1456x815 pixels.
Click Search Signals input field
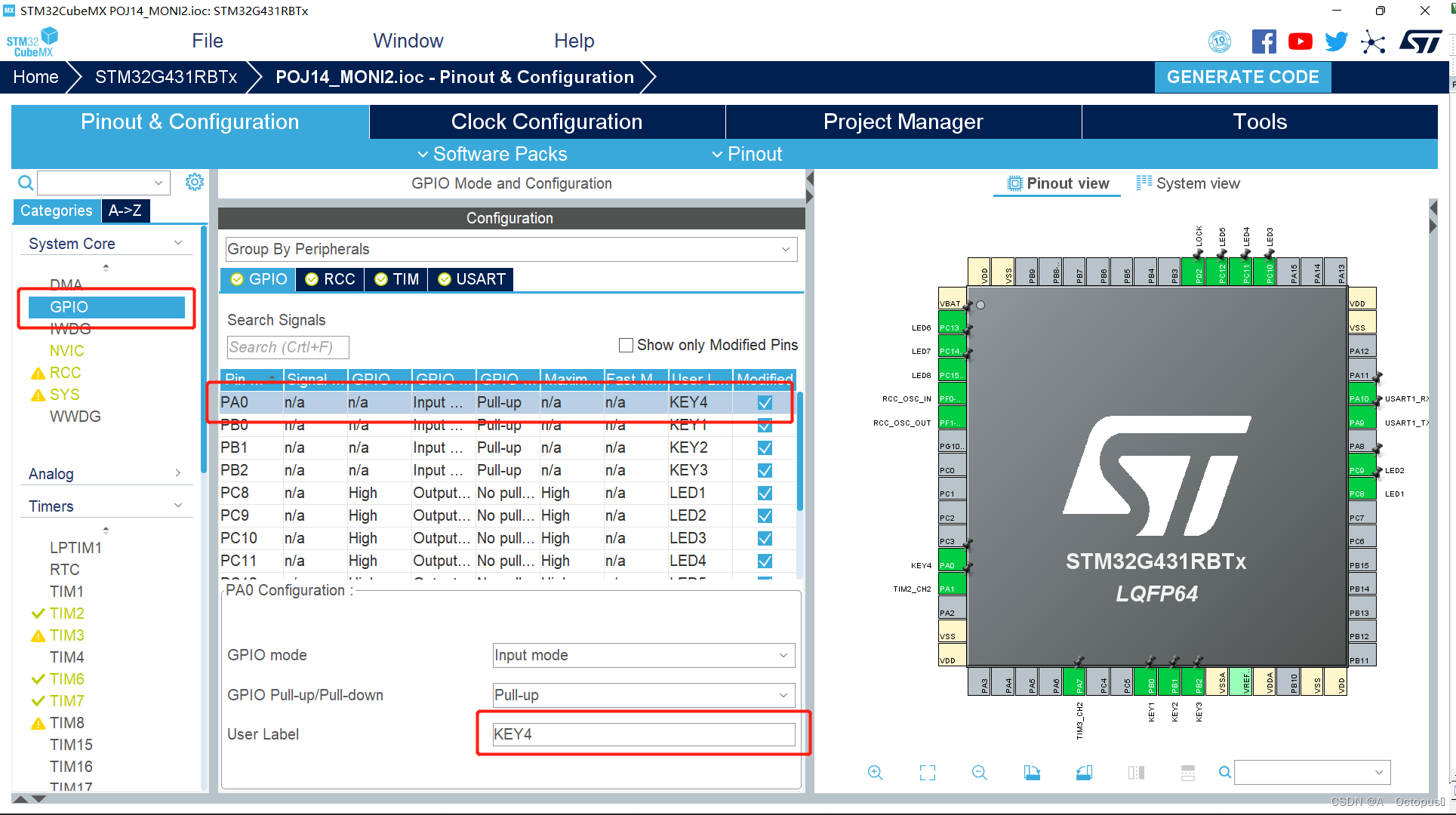click(288, 347)
